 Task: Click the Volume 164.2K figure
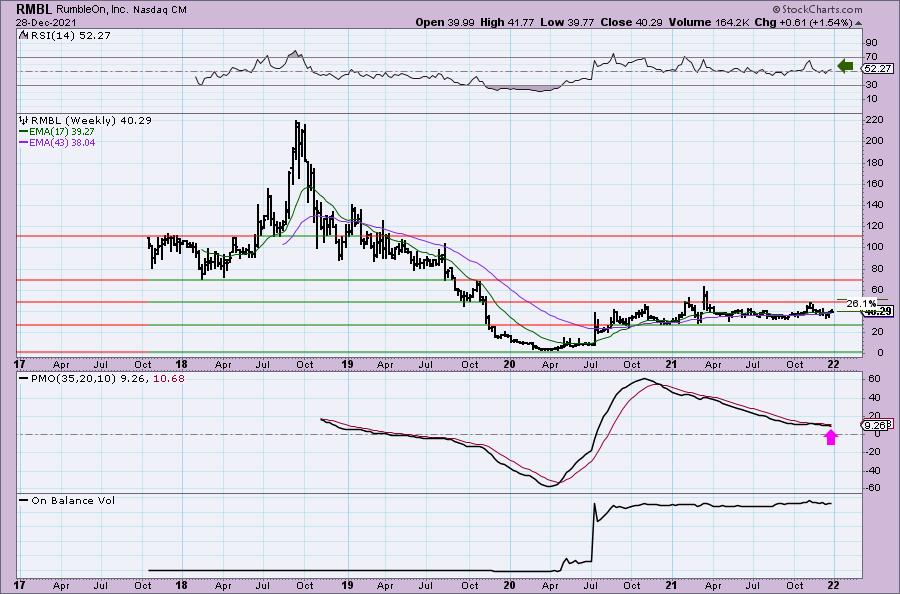click(710, 22)
